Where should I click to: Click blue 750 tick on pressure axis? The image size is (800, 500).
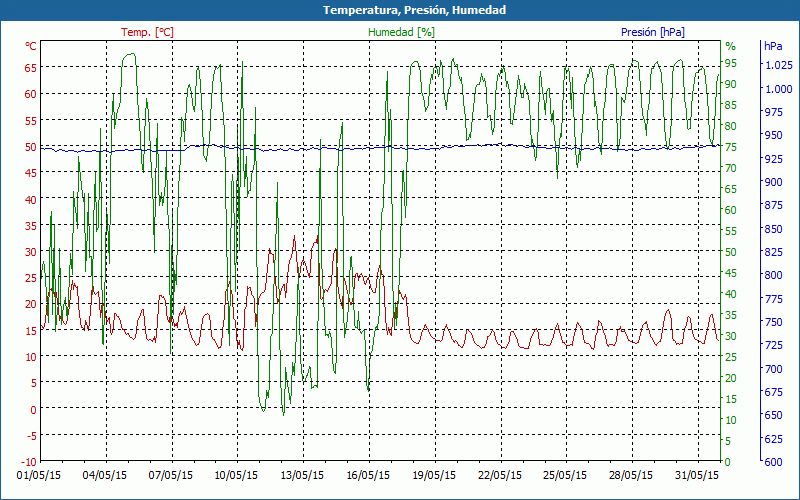click(773, 322)
